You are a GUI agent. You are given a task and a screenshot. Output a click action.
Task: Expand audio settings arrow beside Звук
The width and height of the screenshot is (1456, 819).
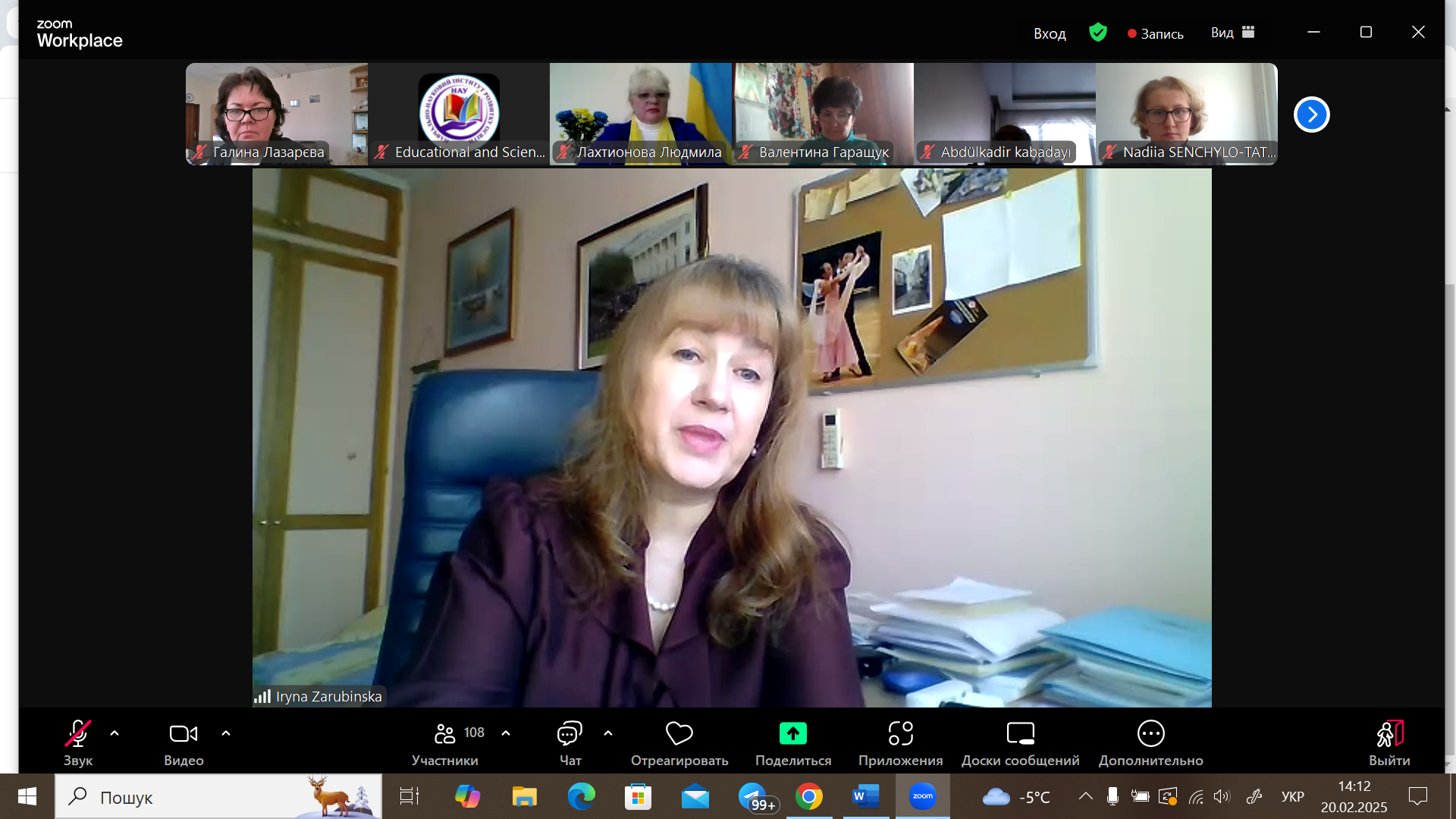tap(115, 733)
